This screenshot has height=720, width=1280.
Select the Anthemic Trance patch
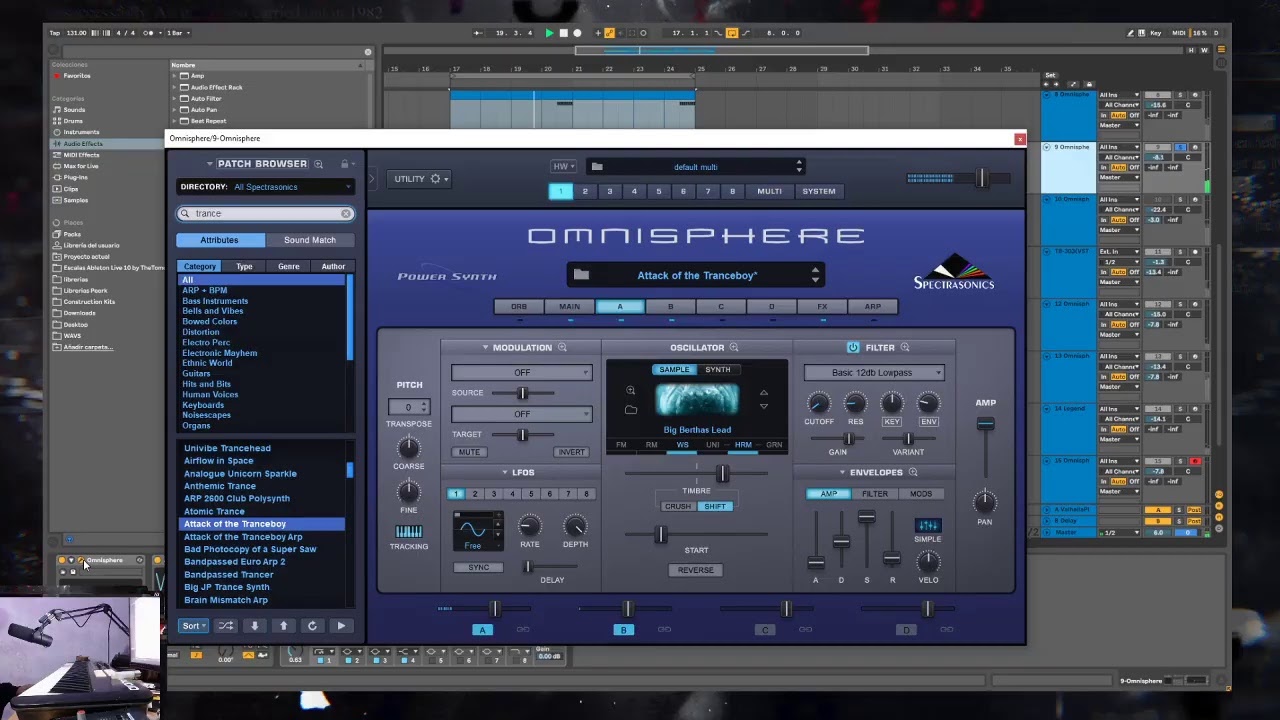(x=220, y=486)
